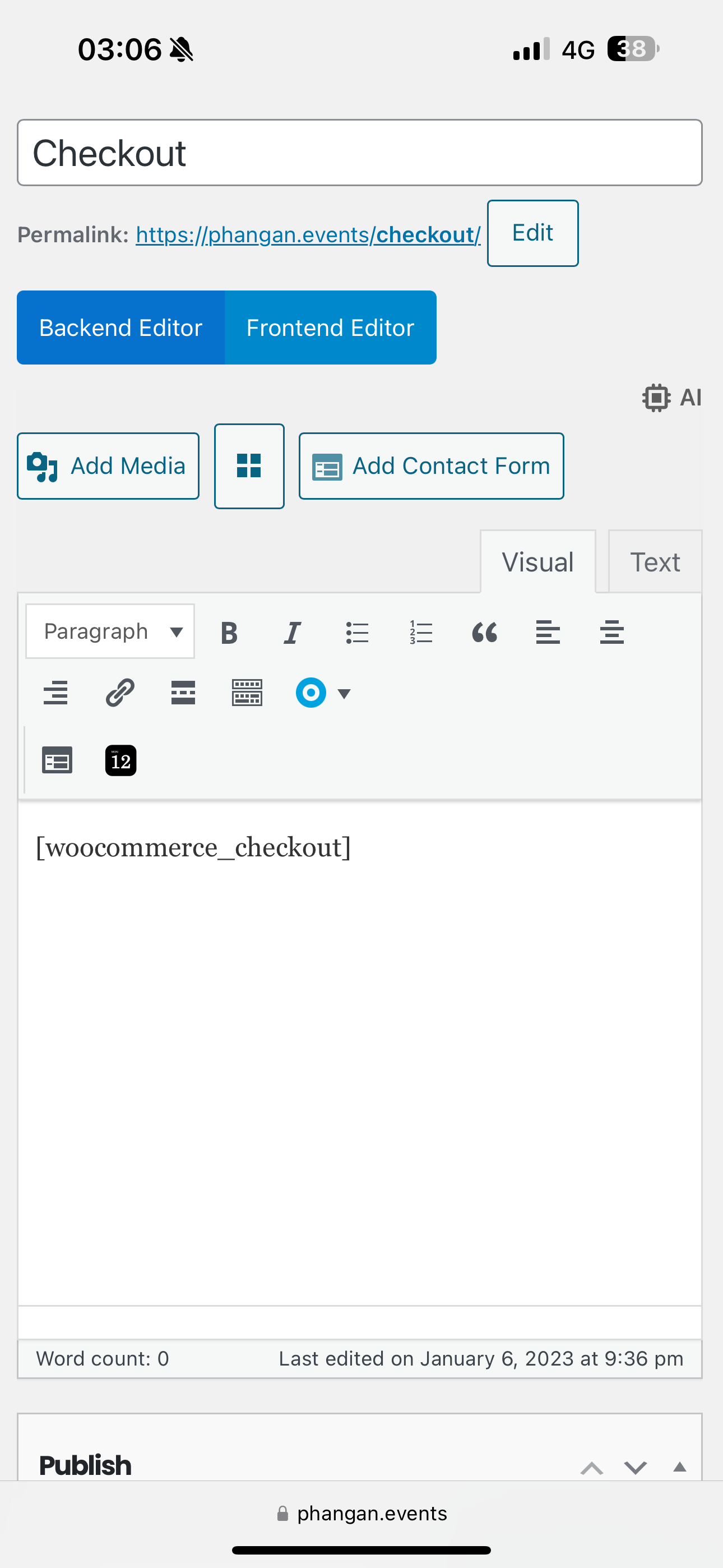Align text left
This screenshot has height=1568, width=723.
(548, 633)
